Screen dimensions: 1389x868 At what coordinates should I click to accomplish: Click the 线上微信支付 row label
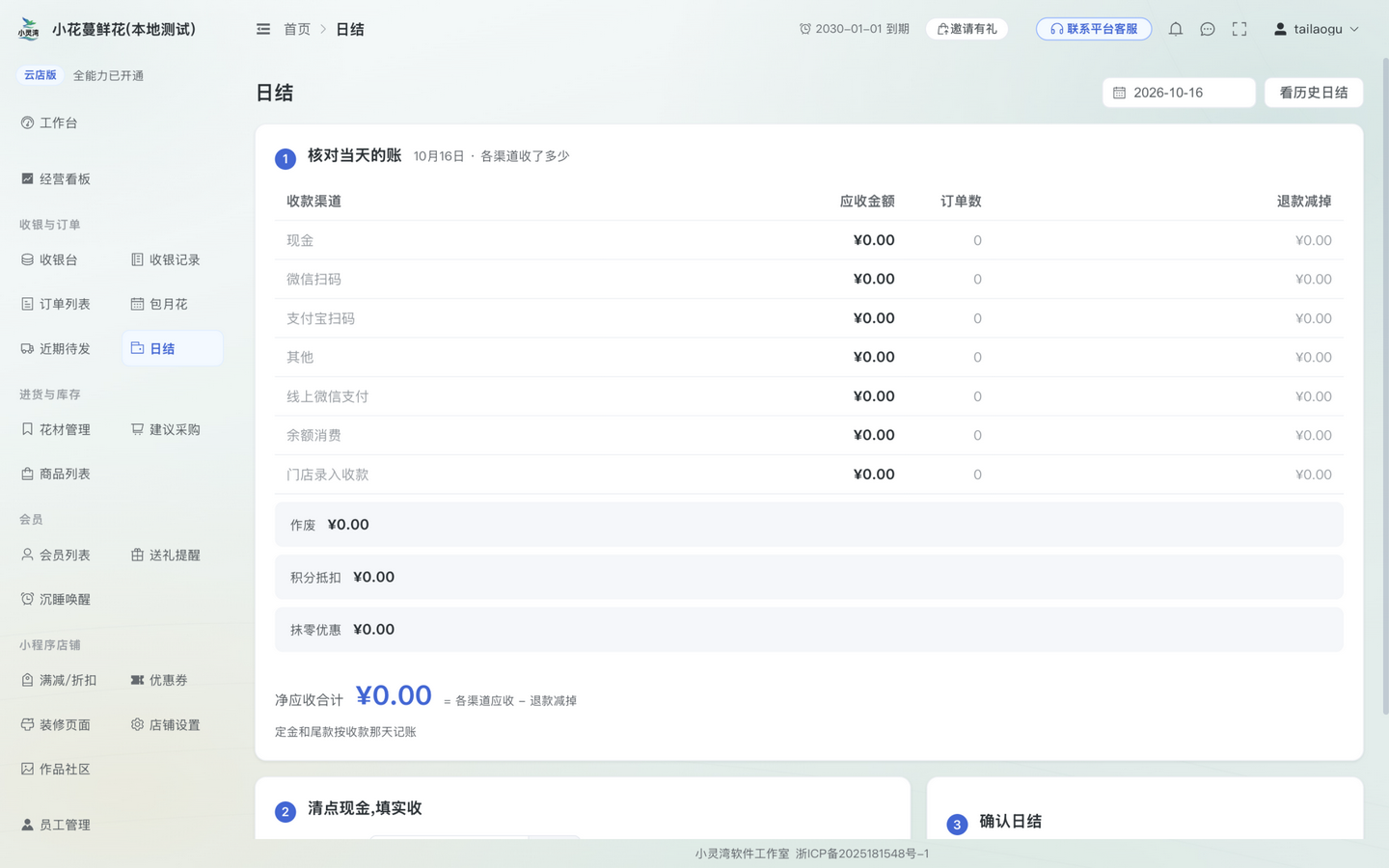(x=327, y=396)
